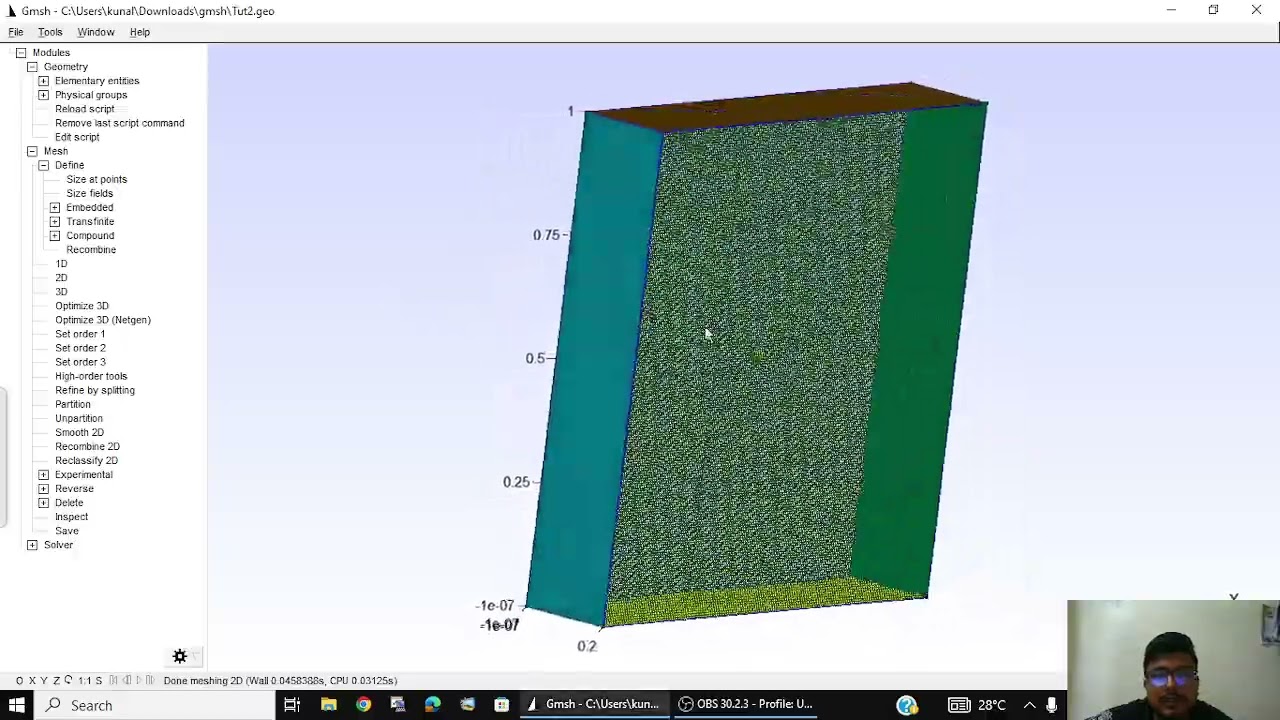The image size is (1280, 720).
Task: Expand Elementary entities node
Action: [x=43, y=81]
